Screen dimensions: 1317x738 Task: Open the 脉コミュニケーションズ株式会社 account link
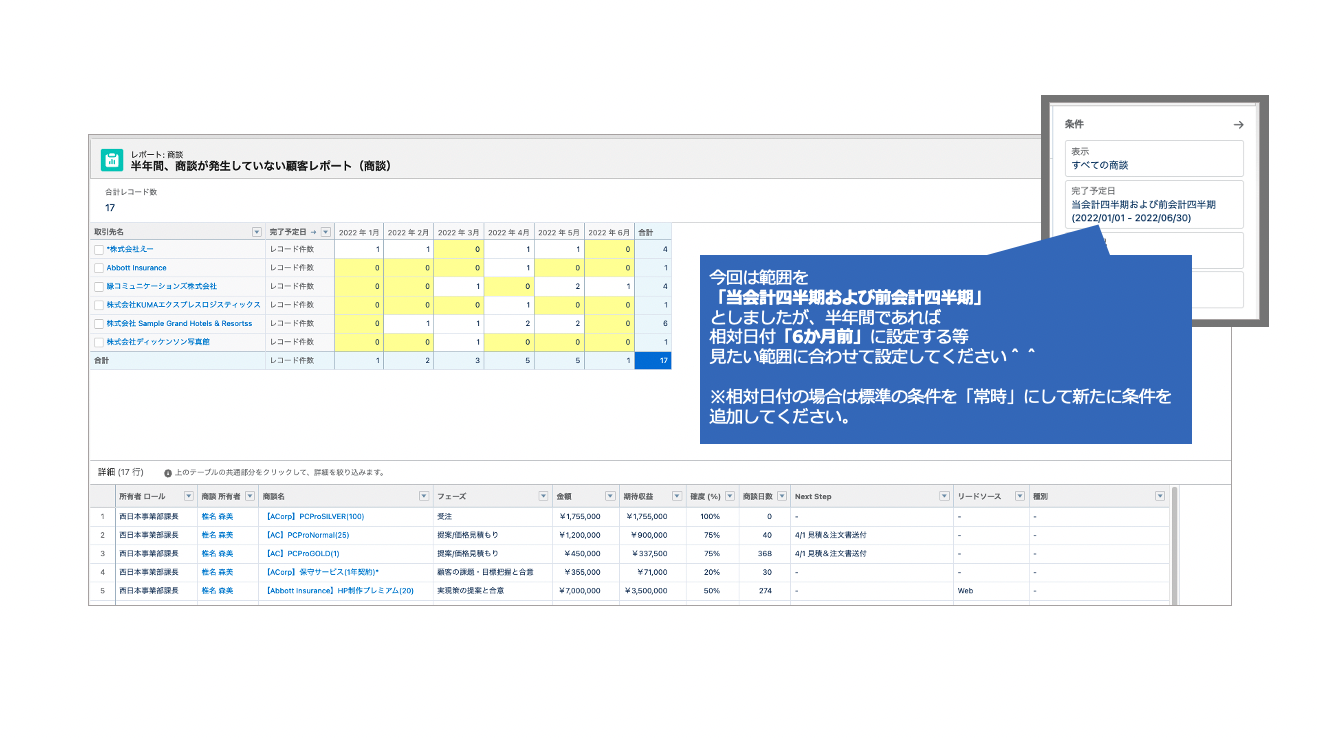tap(162, 286)
